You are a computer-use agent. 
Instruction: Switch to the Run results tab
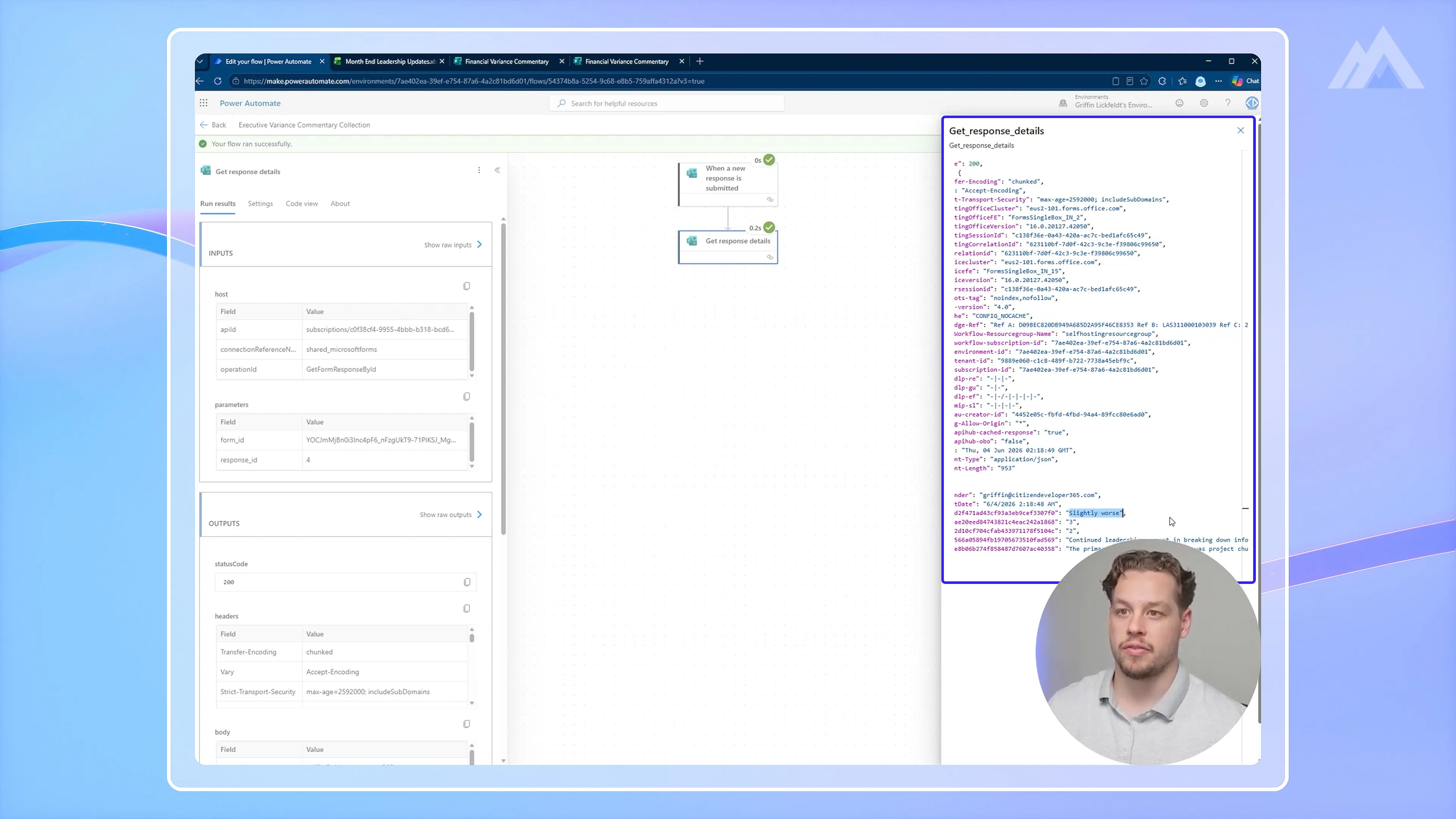tap(218, 204)
